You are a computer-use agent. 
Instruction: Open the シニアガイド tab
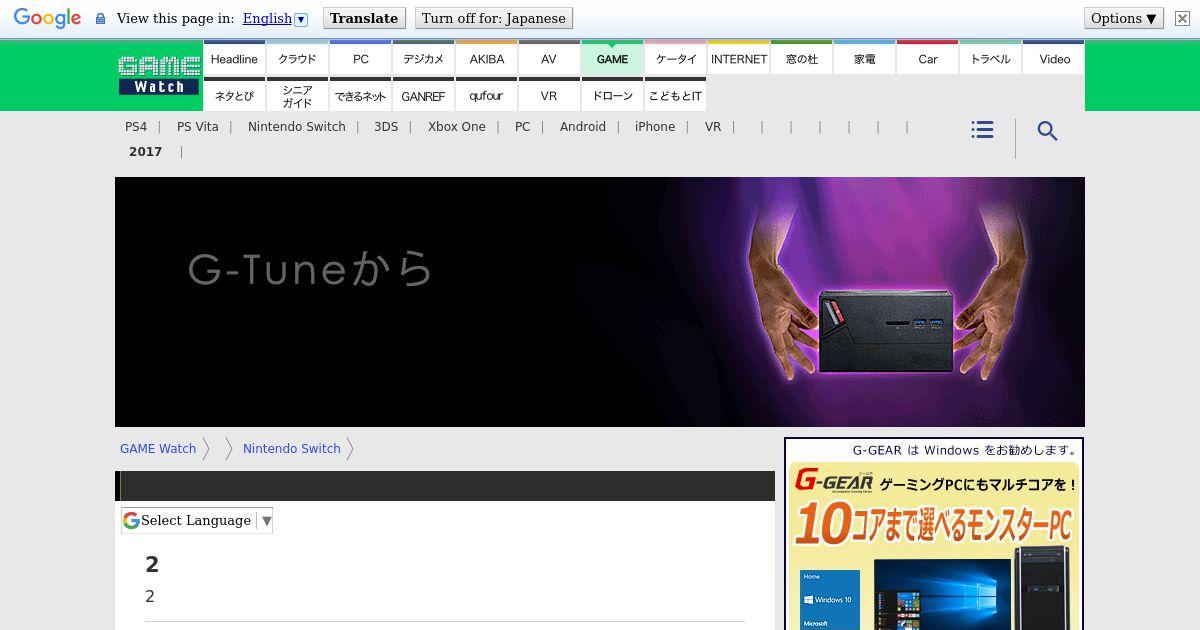[x=297, y=96]
